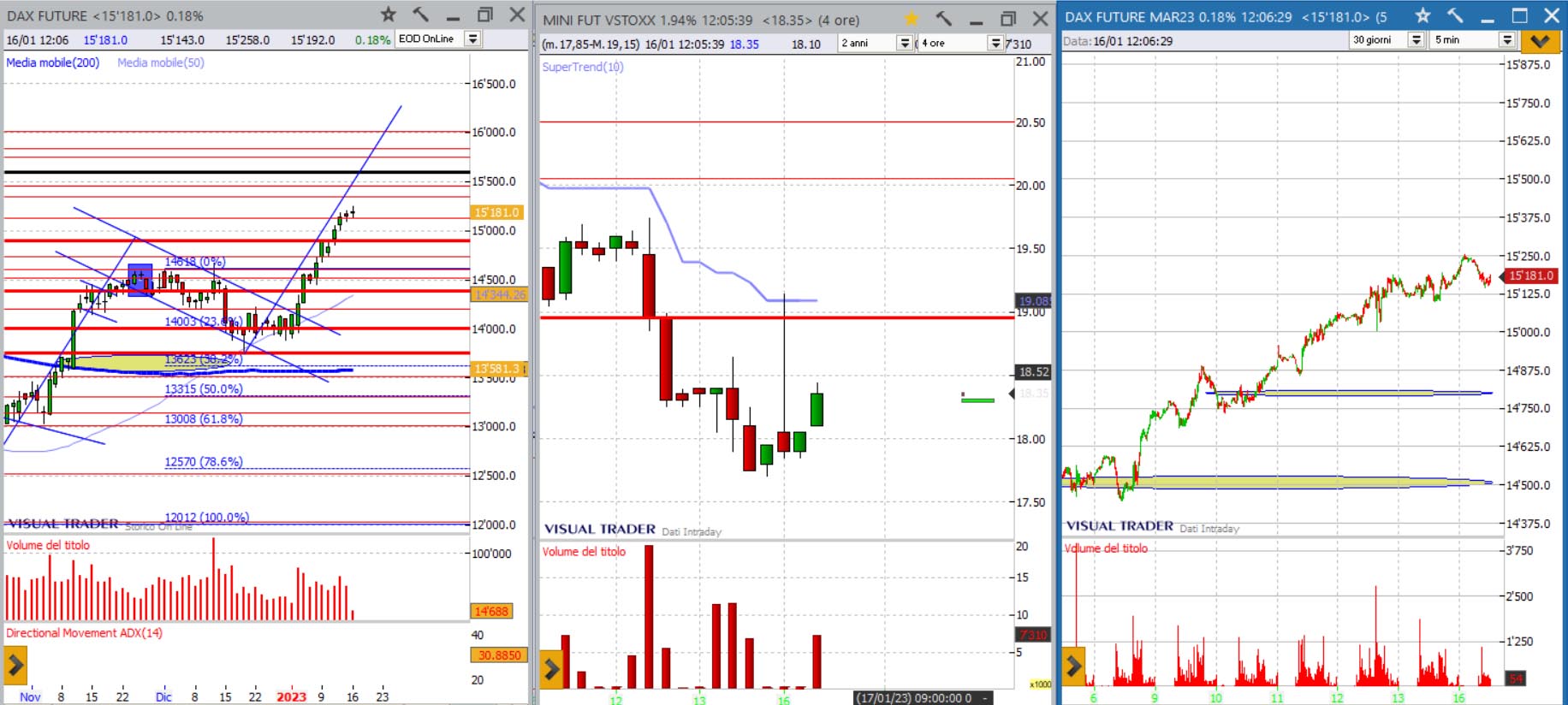
Task: Close the DAX FUTURE daily chart window
Action: pos(517,15)
